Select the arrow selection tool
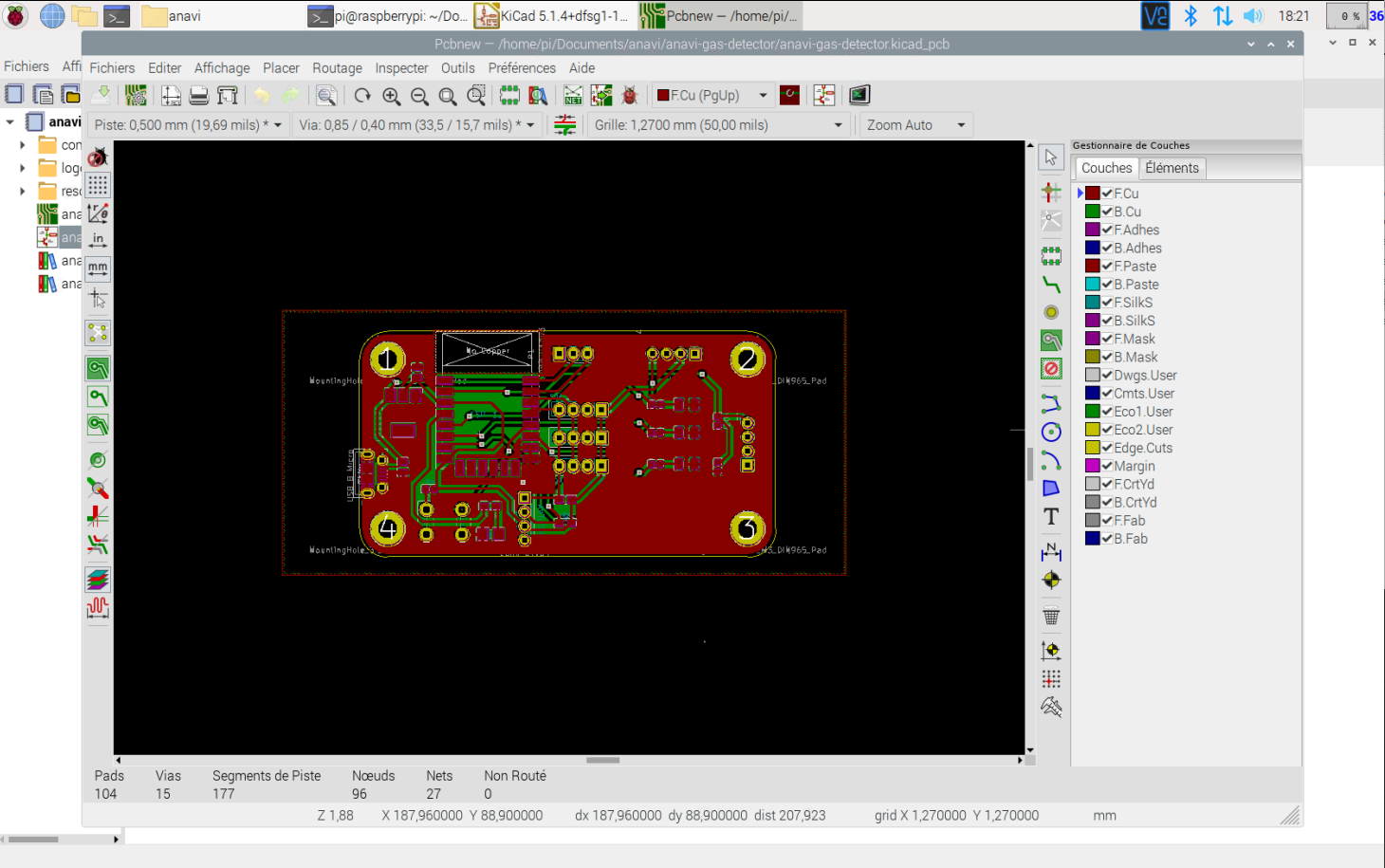 coord(1051,157)
